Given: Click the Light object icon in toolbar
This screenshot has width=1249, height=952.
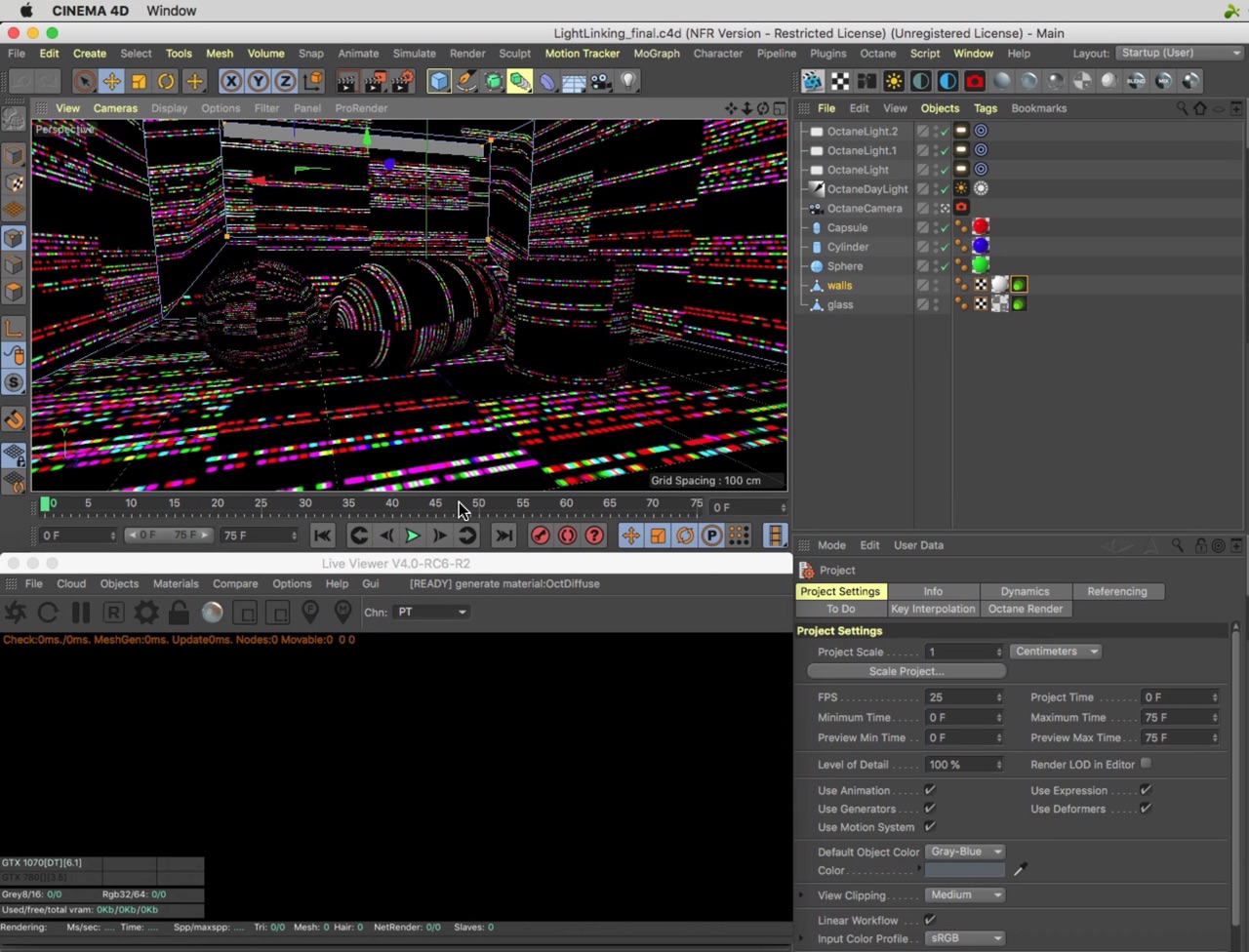Looking at the screenshot, I should pyautogui.click(x=629, y=82).
